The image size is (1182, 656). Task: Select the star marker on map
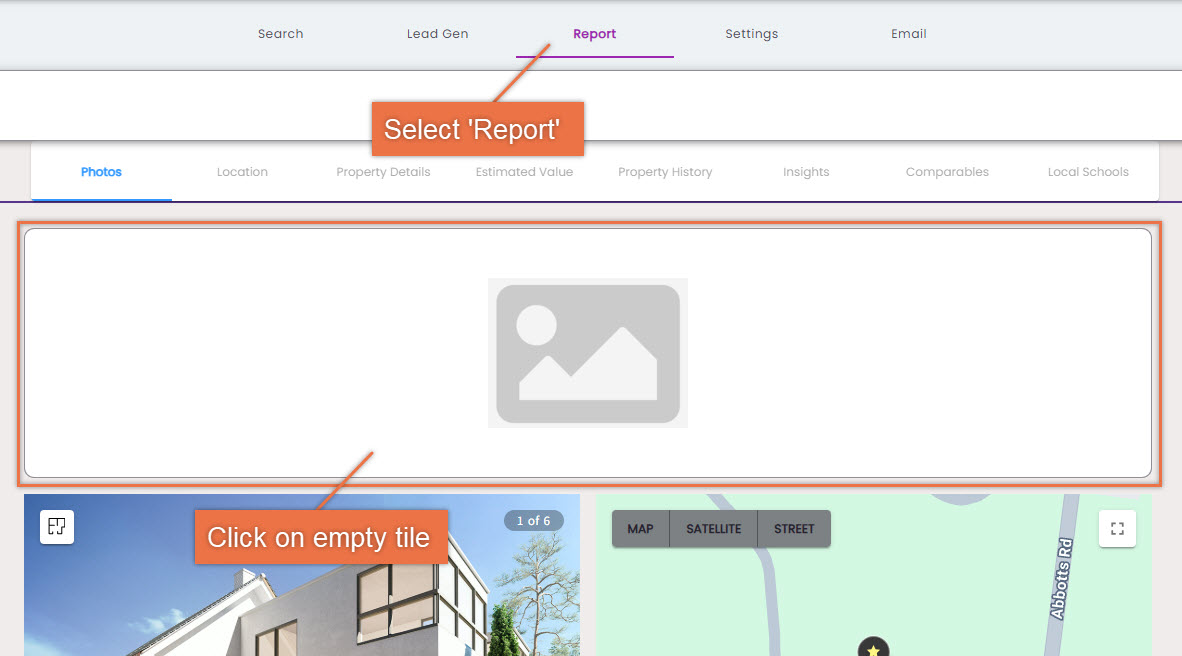tap(873, 648)
